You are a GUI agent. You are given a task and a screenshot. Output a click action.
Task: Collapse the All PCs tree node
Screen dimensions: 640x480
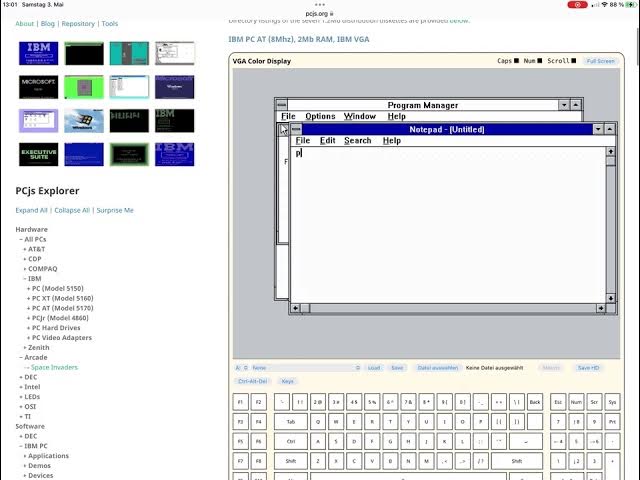coord(33,239)
